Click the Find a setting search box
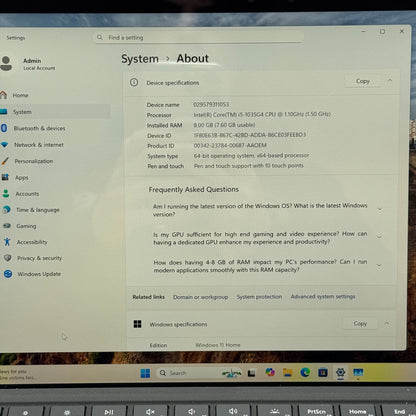The height and width of the screenshot is (416, 416). tap(199, 37)
